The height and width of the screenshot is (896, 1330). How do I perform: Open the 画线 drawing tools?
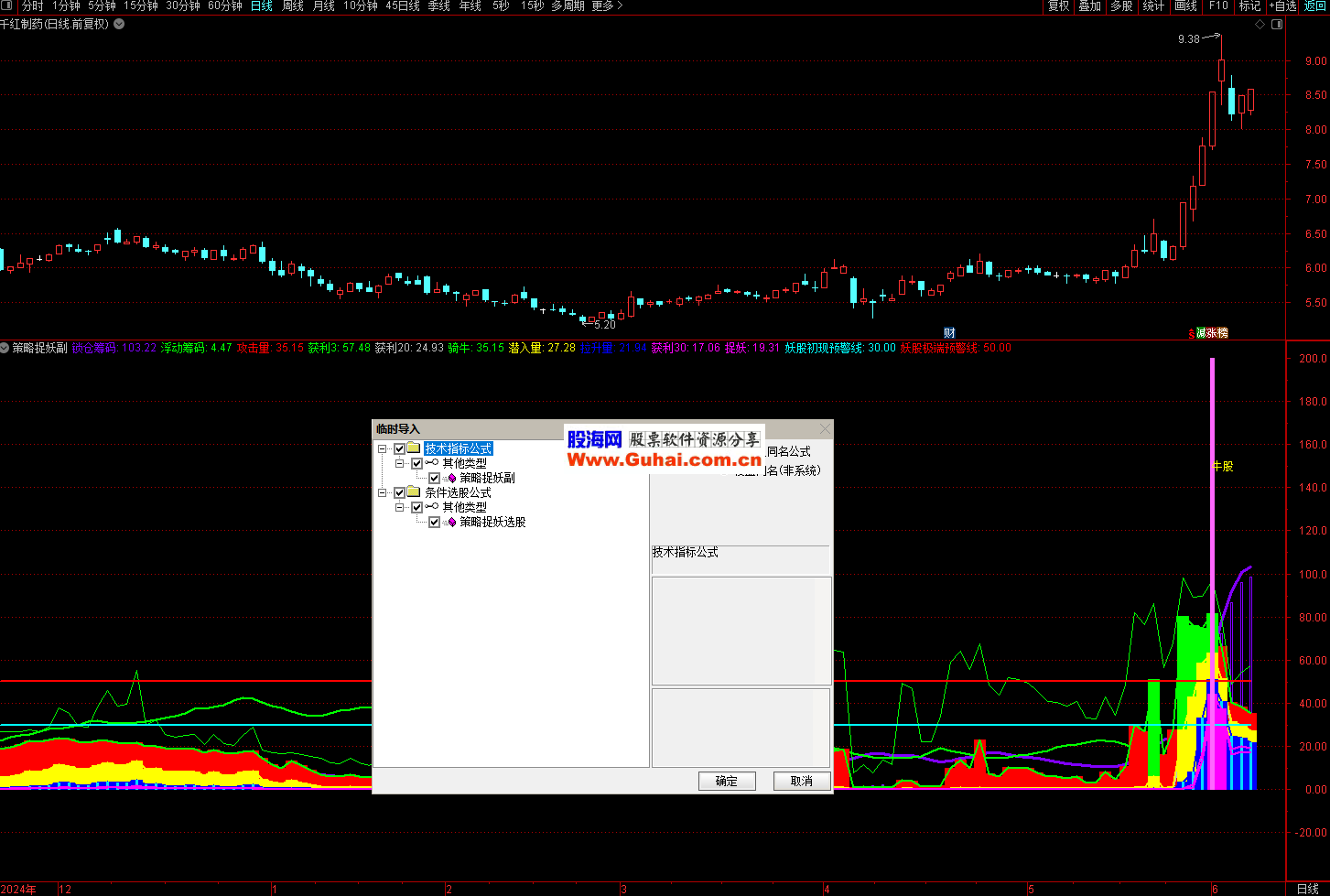click(x=1186, y=5)
